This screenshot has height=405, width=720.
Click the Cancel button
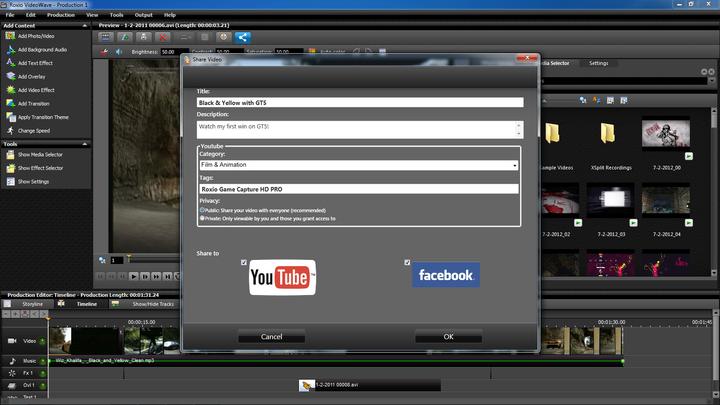(271, 337)
